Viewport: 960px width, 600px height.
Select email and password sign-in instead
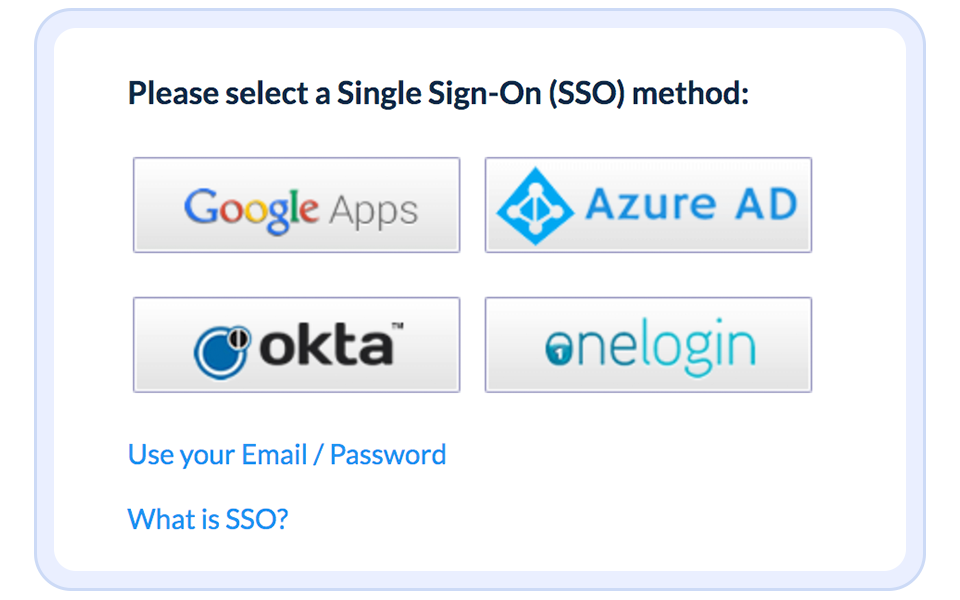pyautogui.click(x=286, y=454)
